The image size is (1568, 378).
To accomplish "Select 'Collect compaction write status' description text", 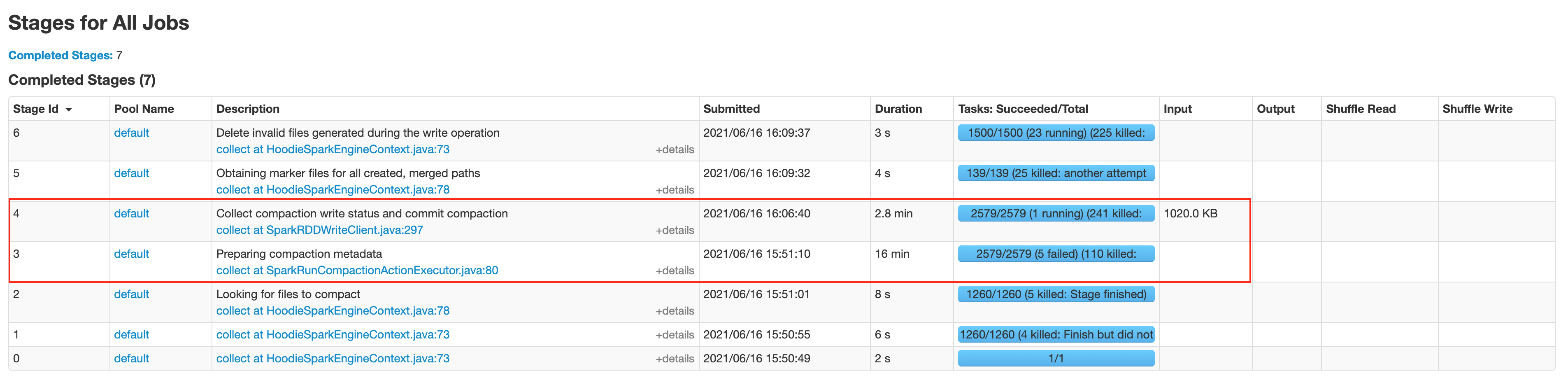I will pos(362,214).
